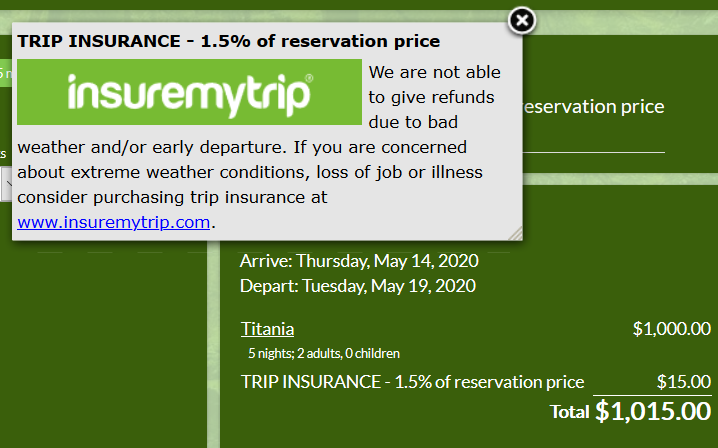
Task: Close the trip insurance popup
Action: (522, 20)
